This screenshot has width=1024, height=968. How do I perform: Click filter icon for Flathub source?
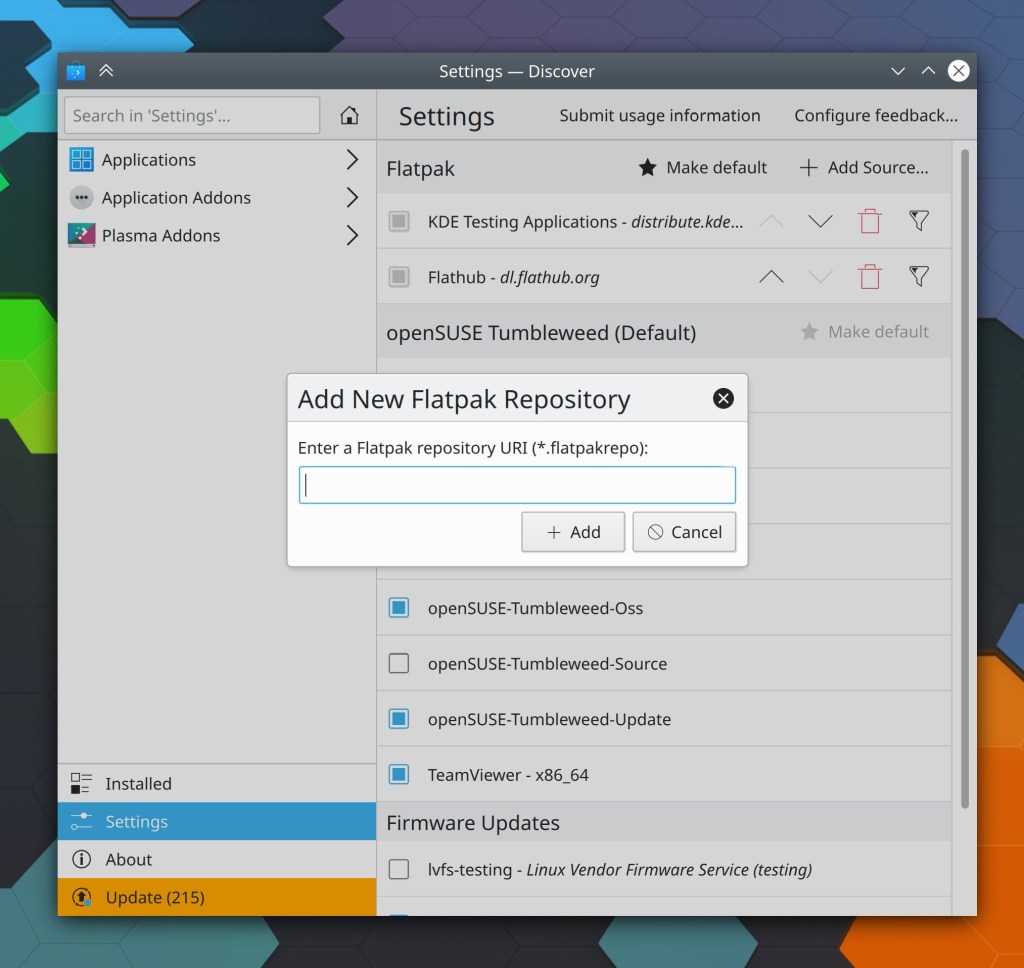(919, 277)
